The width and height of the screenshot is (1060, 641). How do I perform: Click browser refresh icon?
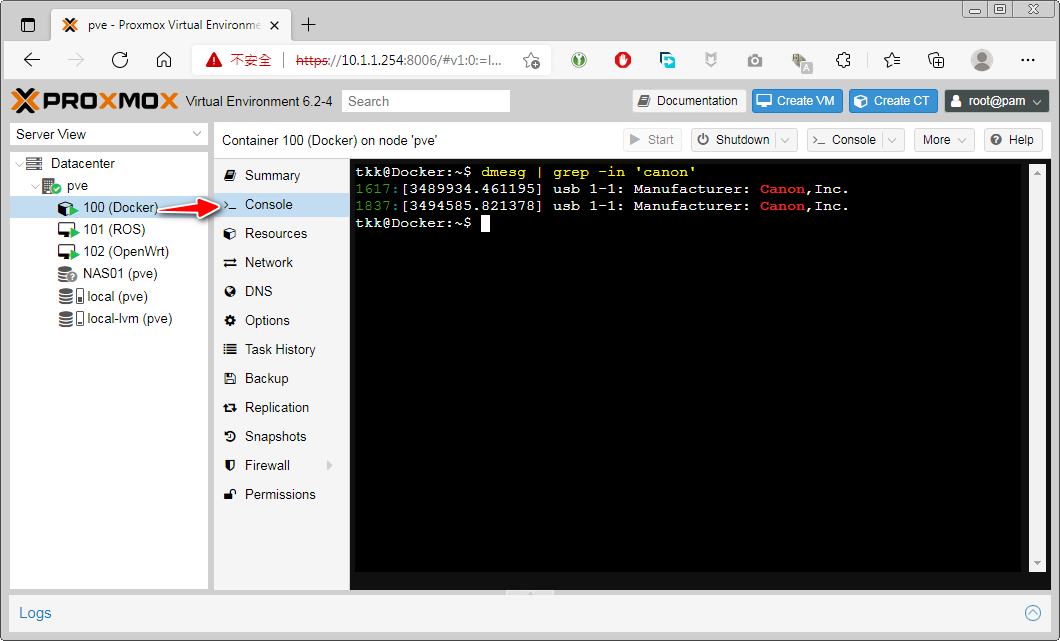tap(120, 60)
